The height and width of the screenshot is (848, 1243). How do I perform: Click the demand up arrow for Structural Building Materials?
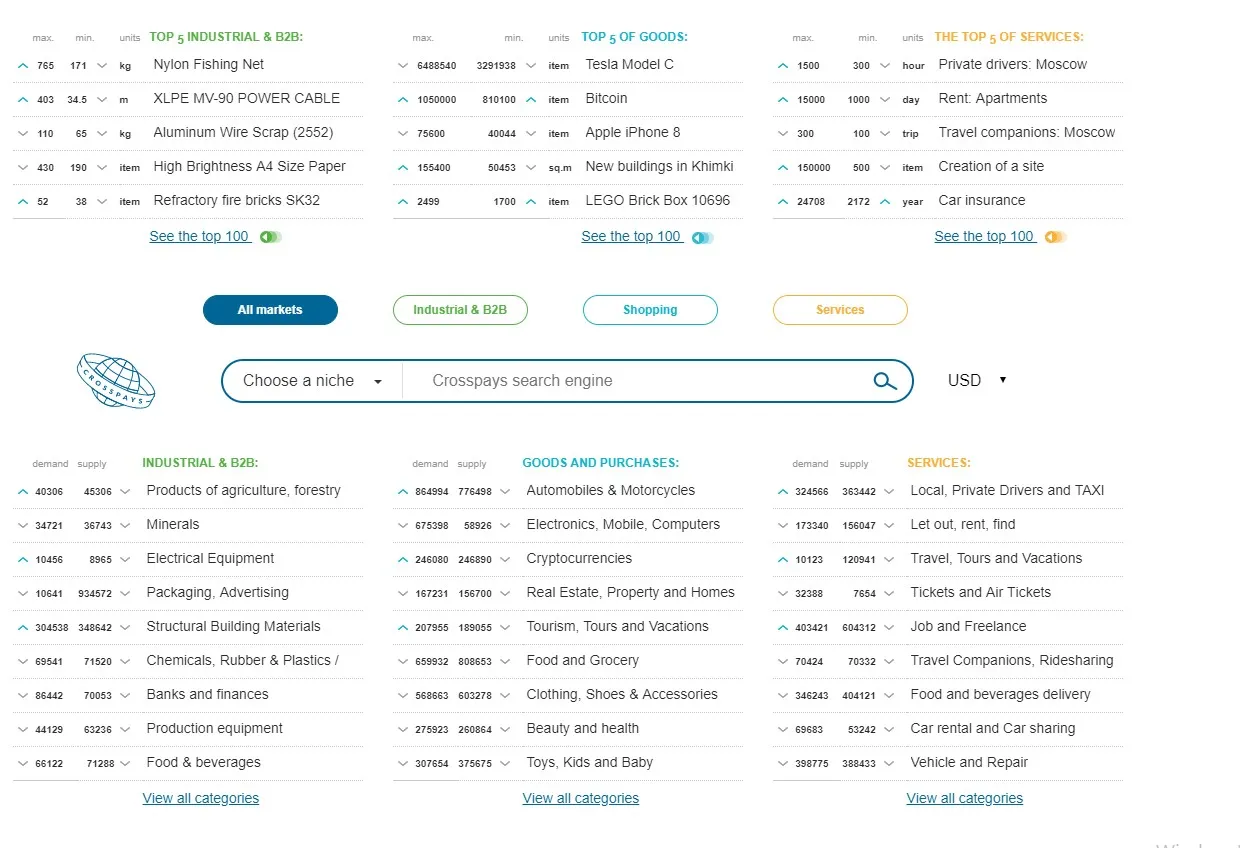click(23, 628)
